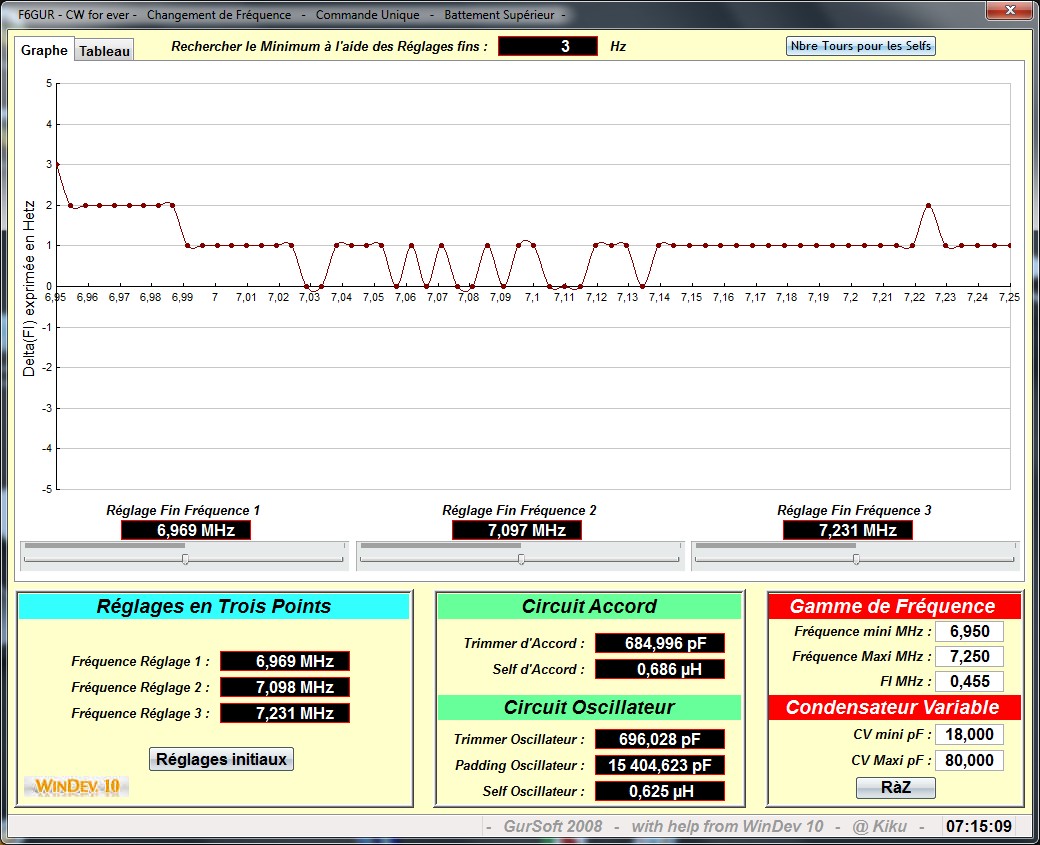
Task: Close the F6GUR application window
Action: (x=1008, y=11)
